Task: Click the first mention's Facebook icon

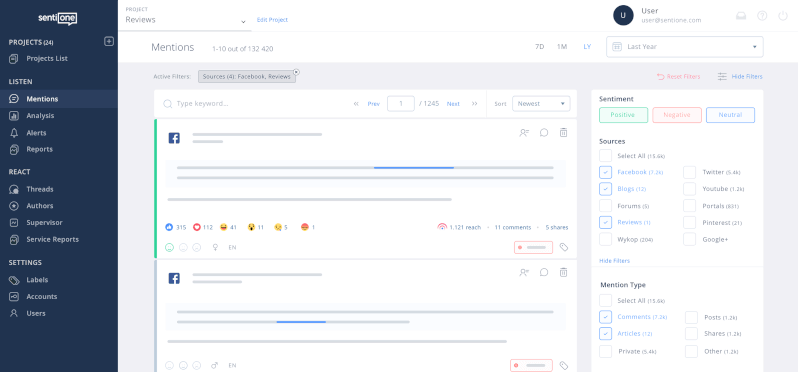Action: coord(174,138)
